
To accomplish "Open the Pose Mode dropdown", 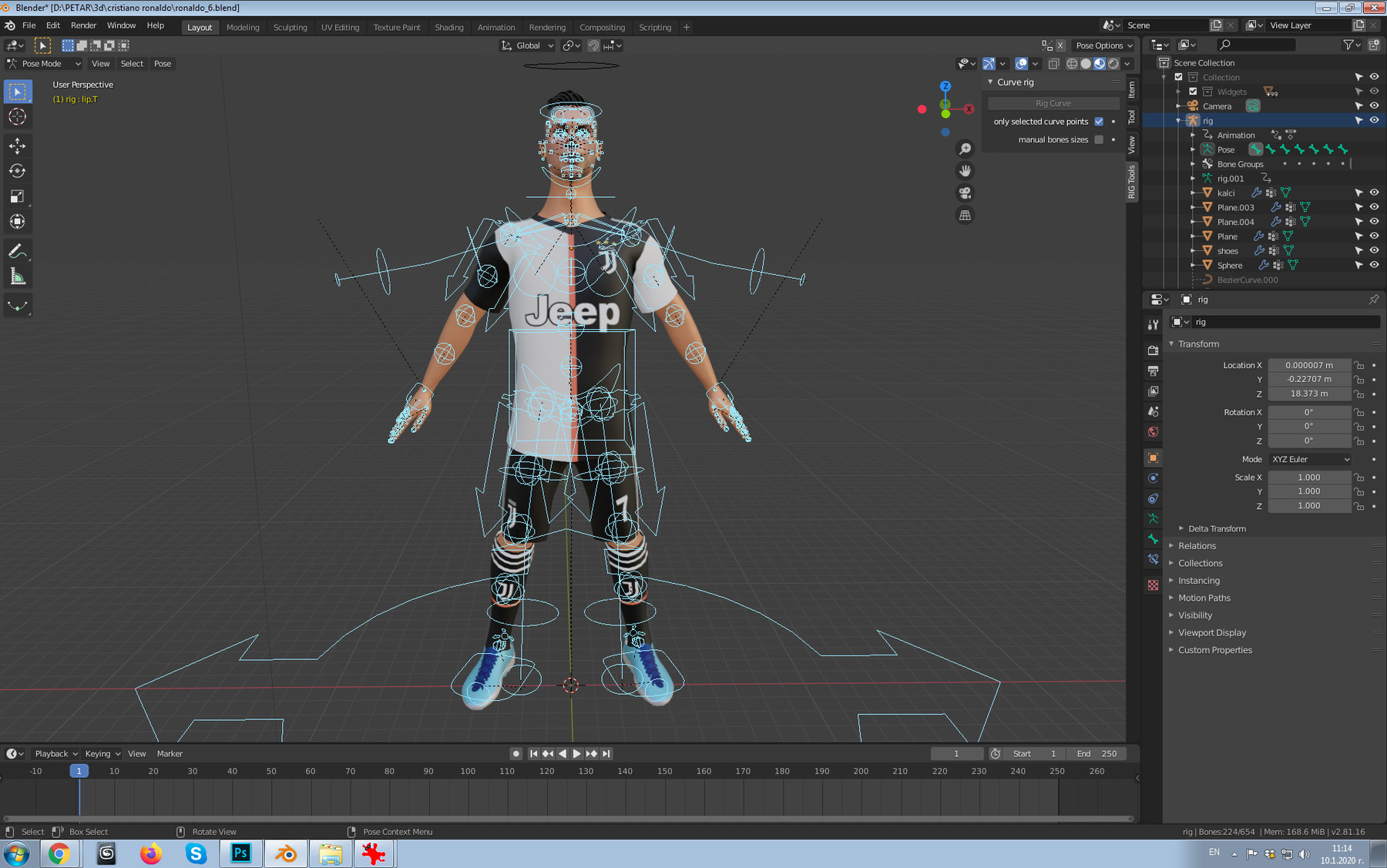I will (x=42, y=63).
